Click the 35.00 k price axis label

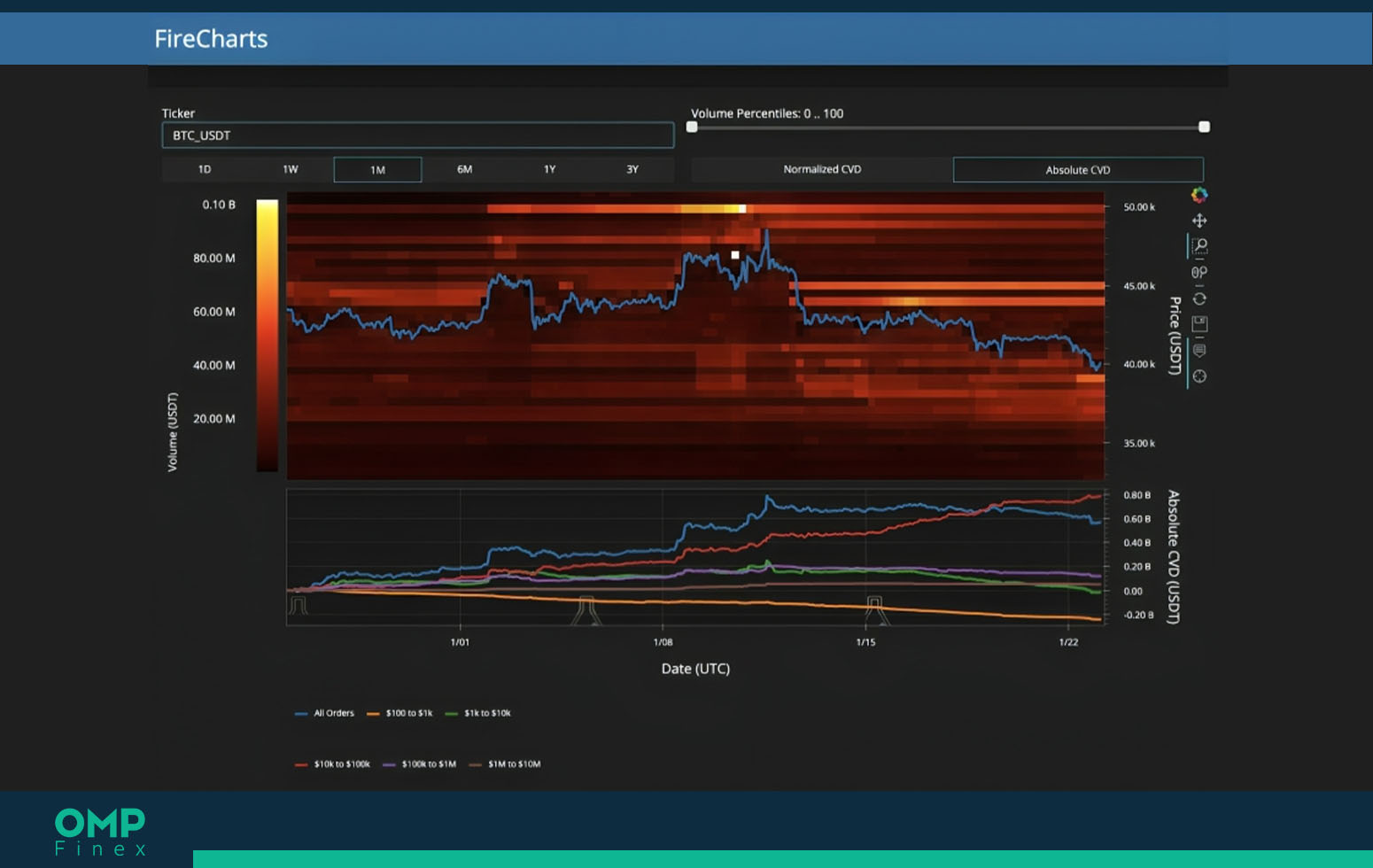point(1139,443)
